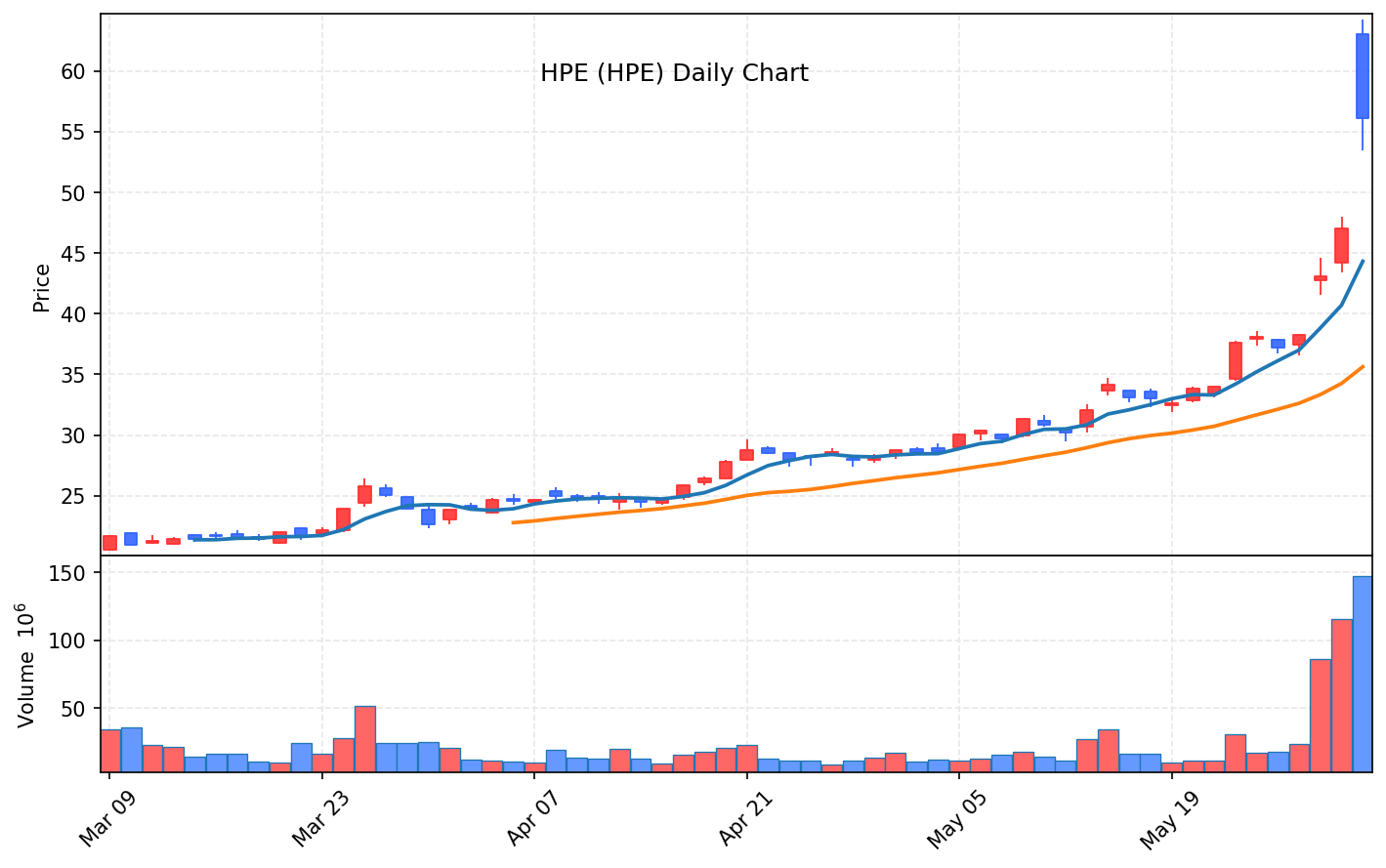
Task: Click the 45 price tick label
Action: click(75, 253)
